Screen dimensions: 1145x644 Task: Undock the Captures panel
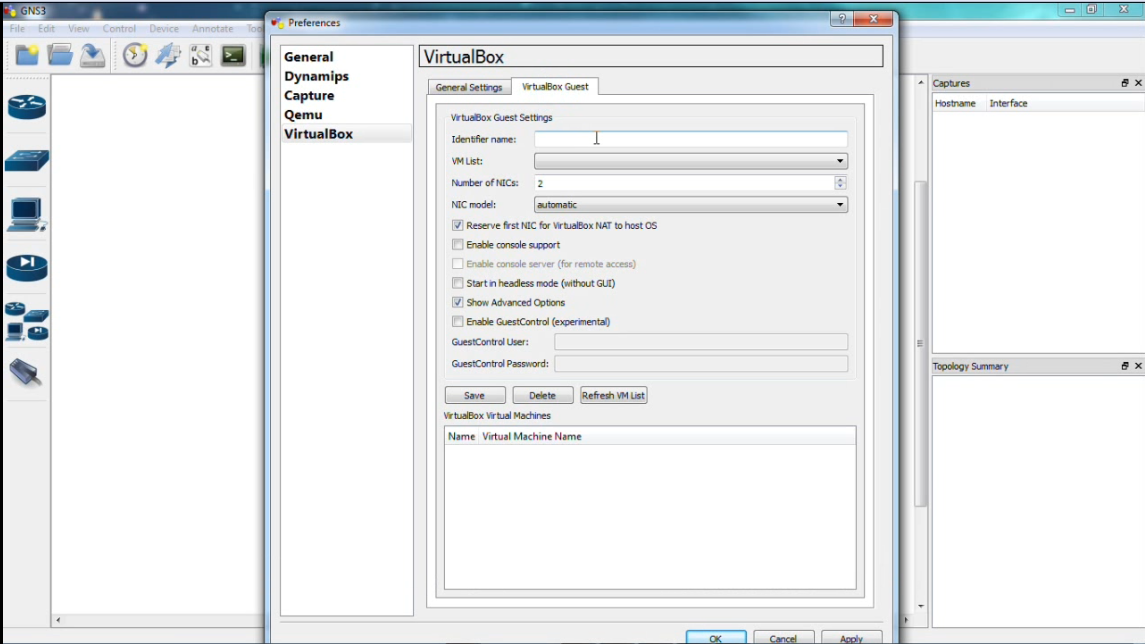point(1125,83)
